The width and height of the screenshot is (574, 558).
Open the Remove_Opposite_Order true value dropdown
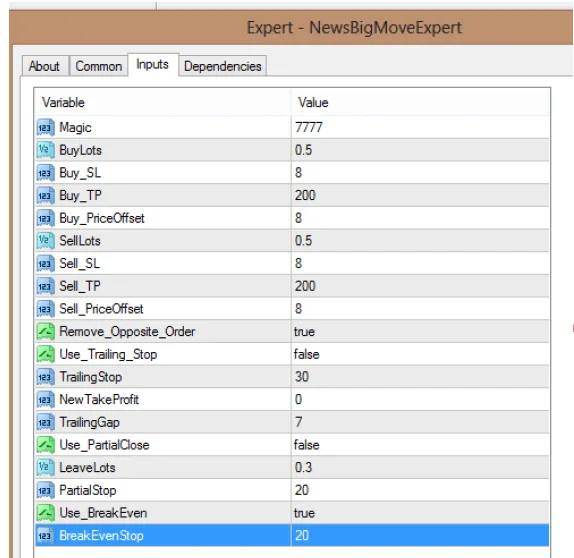tap(420, 332)
